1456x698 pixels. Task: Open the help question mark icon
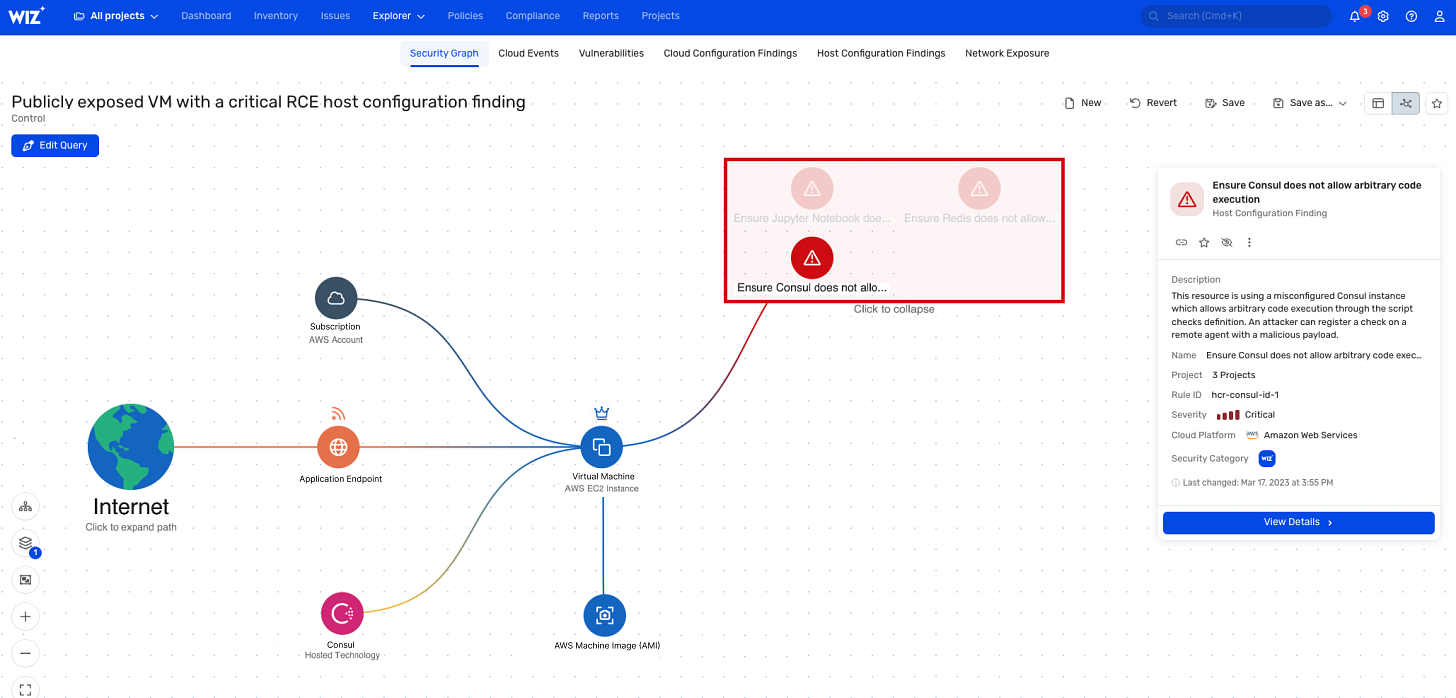pos(1411,16)
